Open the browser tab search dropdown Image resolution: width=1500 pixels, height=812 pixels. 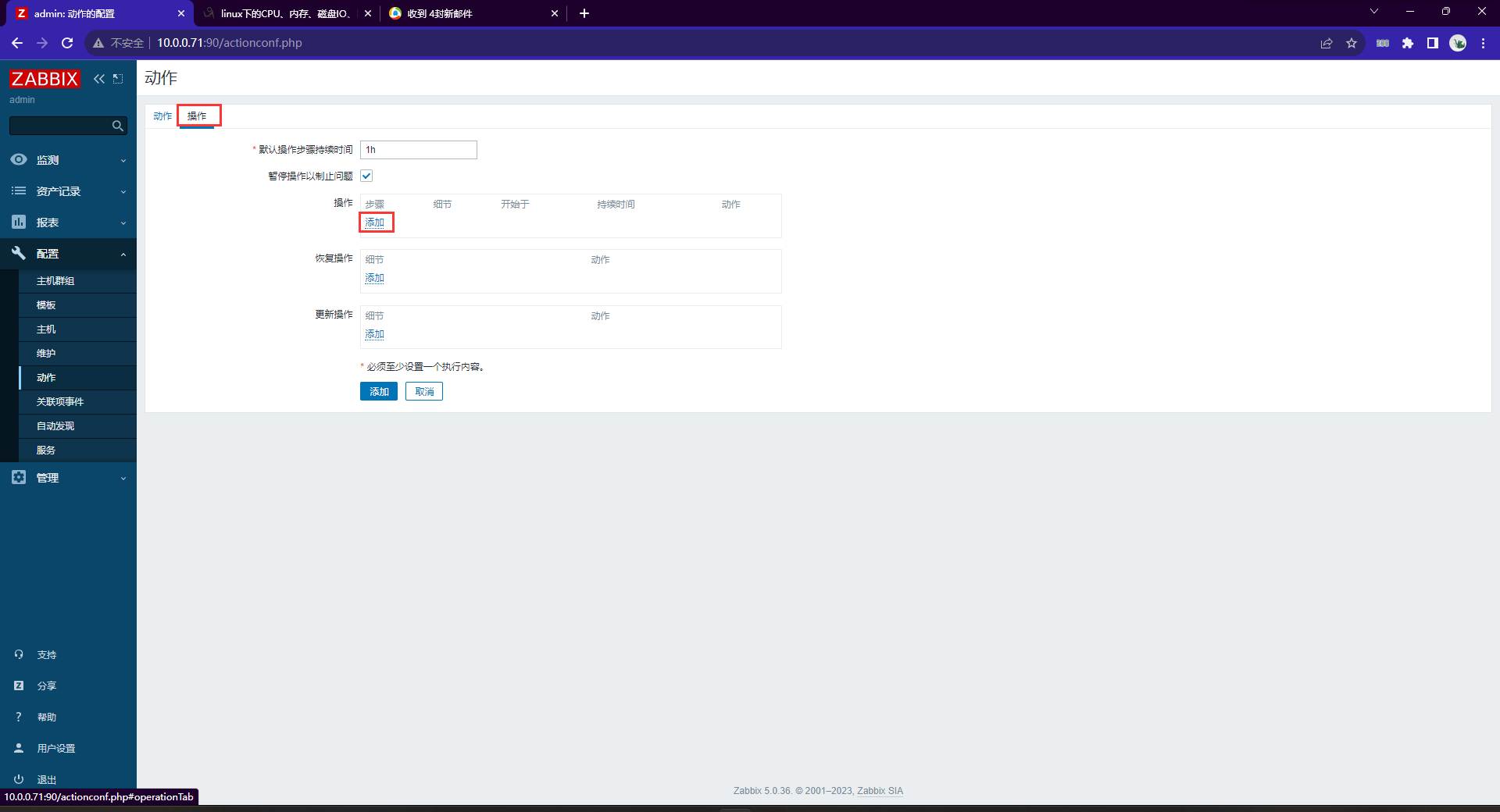click(x=1374, y=12)
